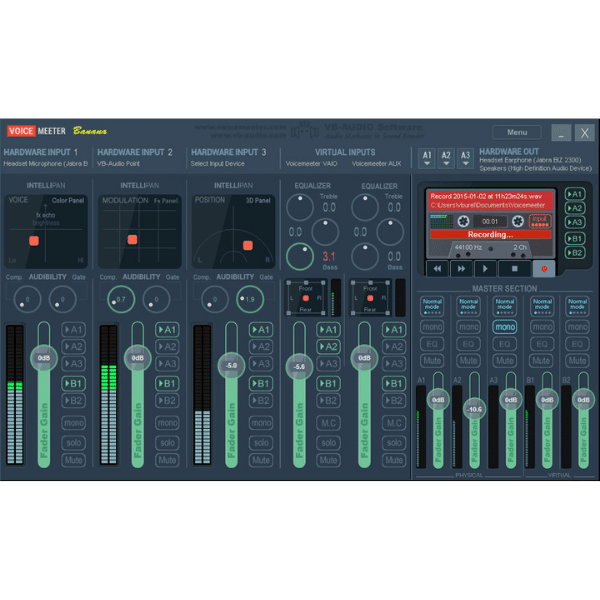Solo Hardware Input 3
600x600 pixels.
pos(261,443)
